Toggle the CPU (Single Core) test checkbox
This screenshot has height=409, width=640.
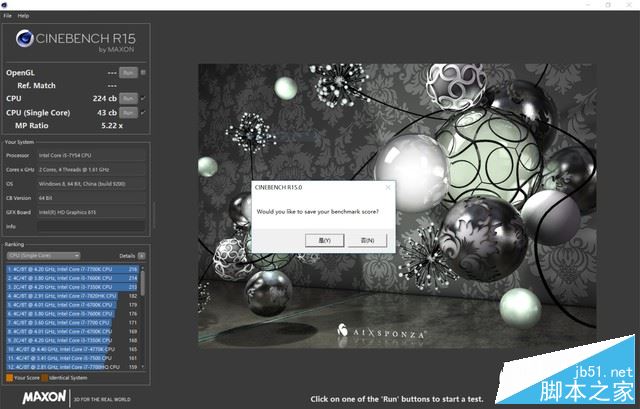pos(143,113)
